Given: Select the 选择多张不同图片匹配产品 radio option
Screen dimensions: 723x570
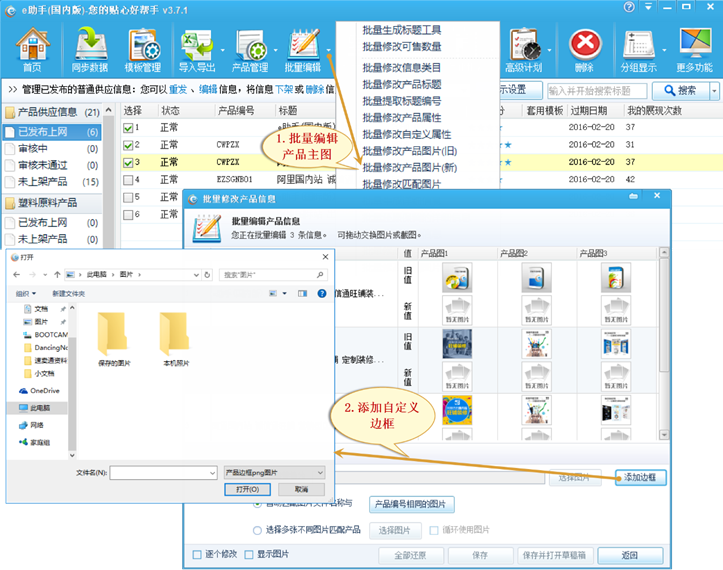Looking at the screenshot, I should tap(257, 530).
